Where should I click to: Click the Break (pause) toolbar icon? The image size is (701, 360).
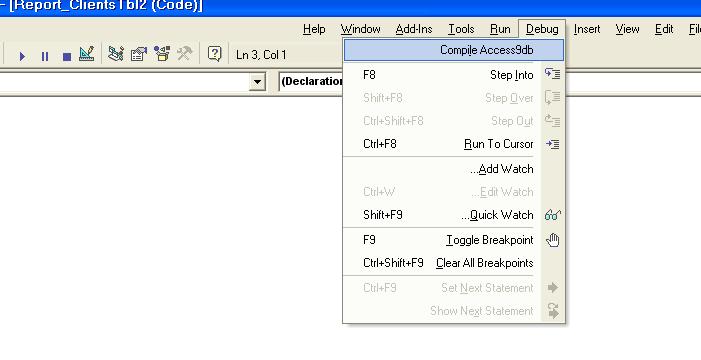(45, 56)
